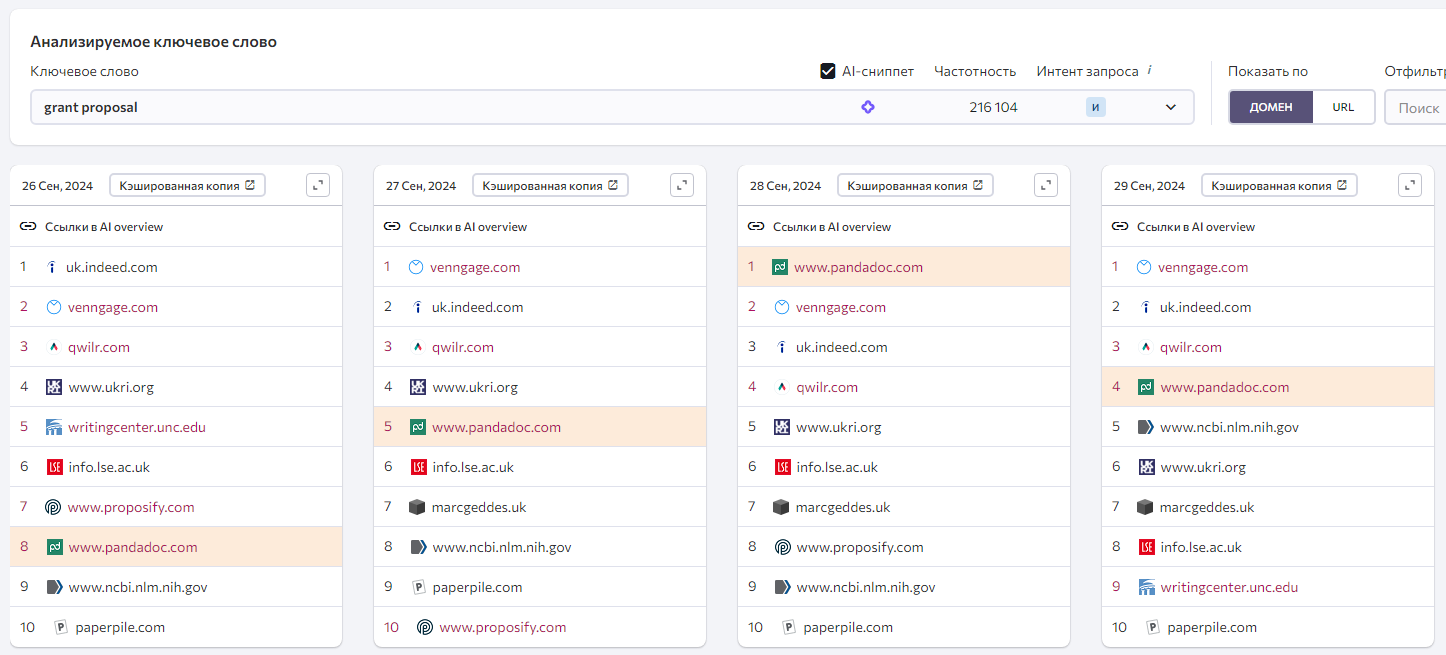Image resolution: width=1446 pixels, height=655 pixels.
Task: Open cached copy for 26 Сен, 2024
Action: coord(187,185)
